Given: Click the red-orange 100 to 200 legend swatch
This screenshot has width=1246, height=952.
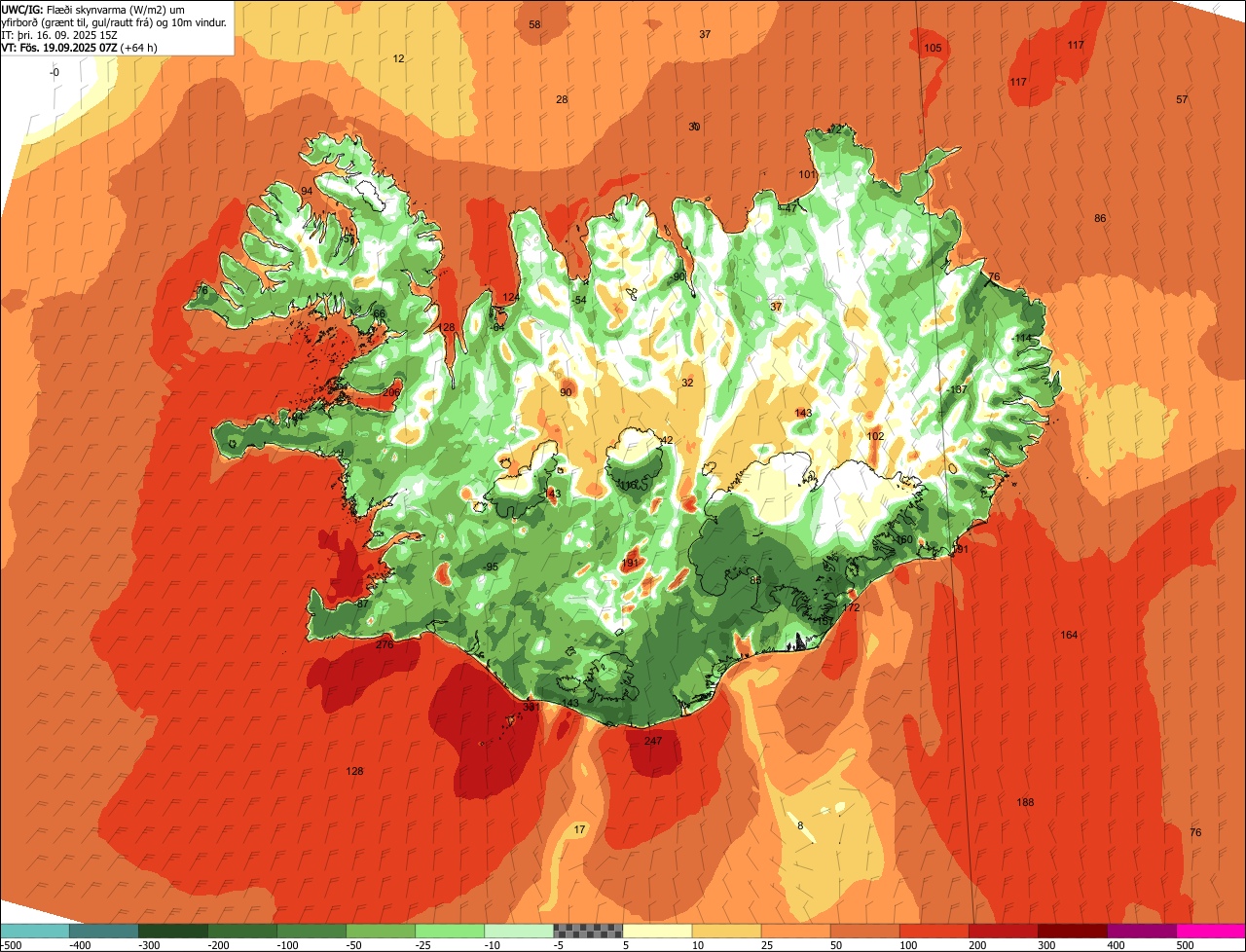Looking at the screenshot, I should coord(934,931).
